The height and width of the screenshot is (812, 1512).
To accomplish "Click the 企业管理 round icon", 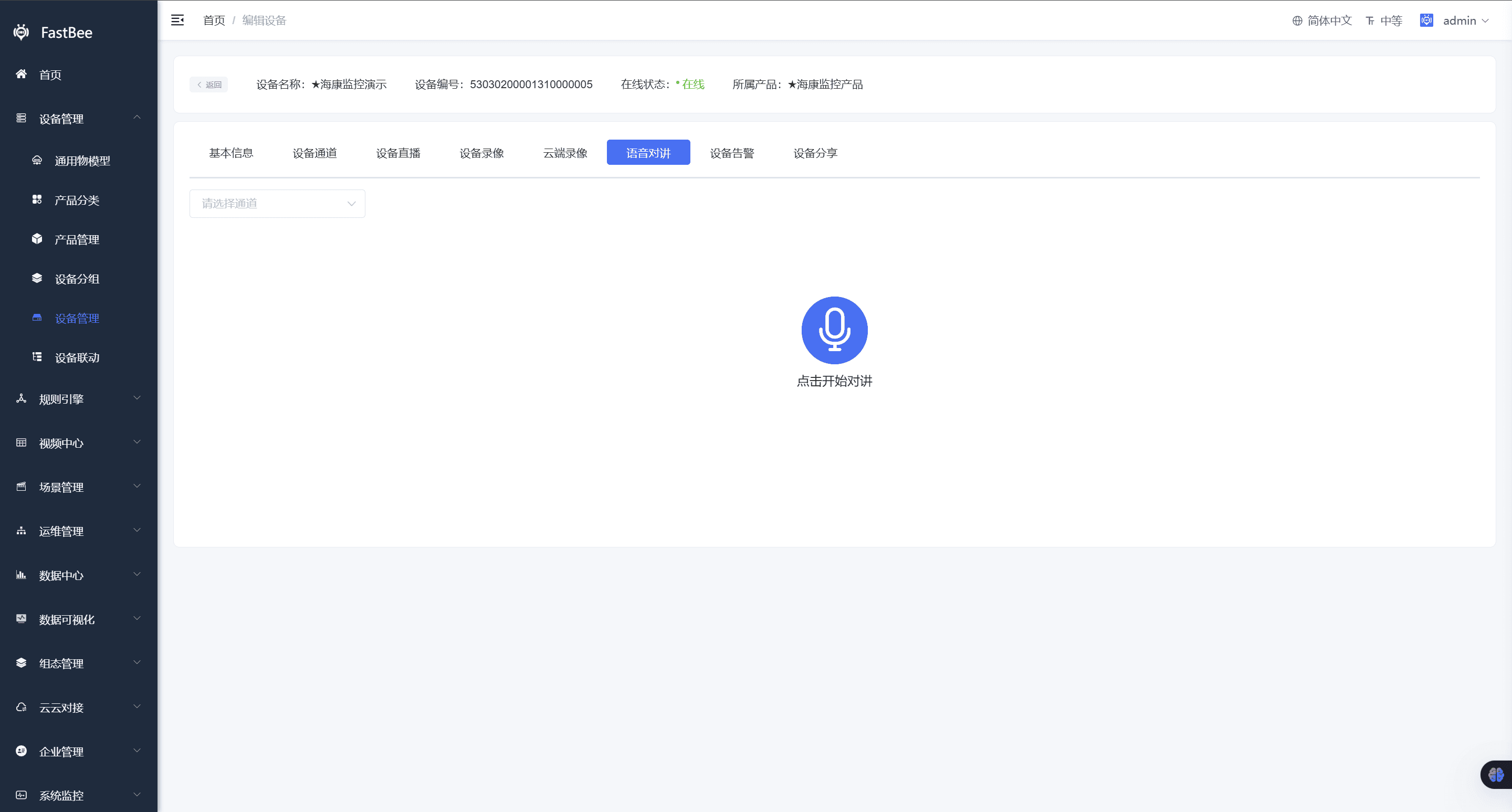I will coord(21,751).
